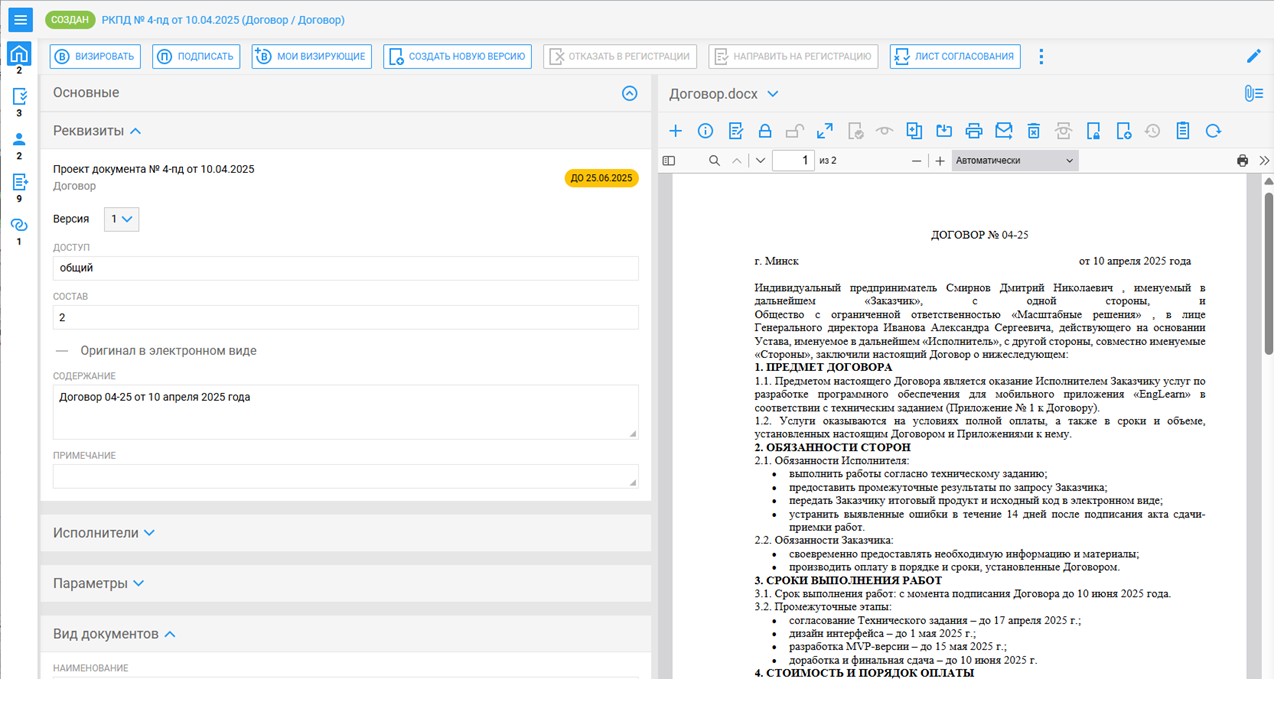Image resolution: width=1280 pixels, height=720 pixels.
Task: Open the three-dot more actions menu
Action: click(1041, 56)
